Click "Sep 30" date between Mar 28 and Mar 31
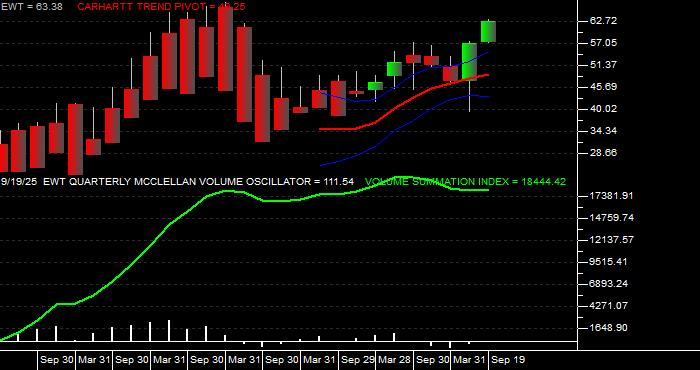 433,360
